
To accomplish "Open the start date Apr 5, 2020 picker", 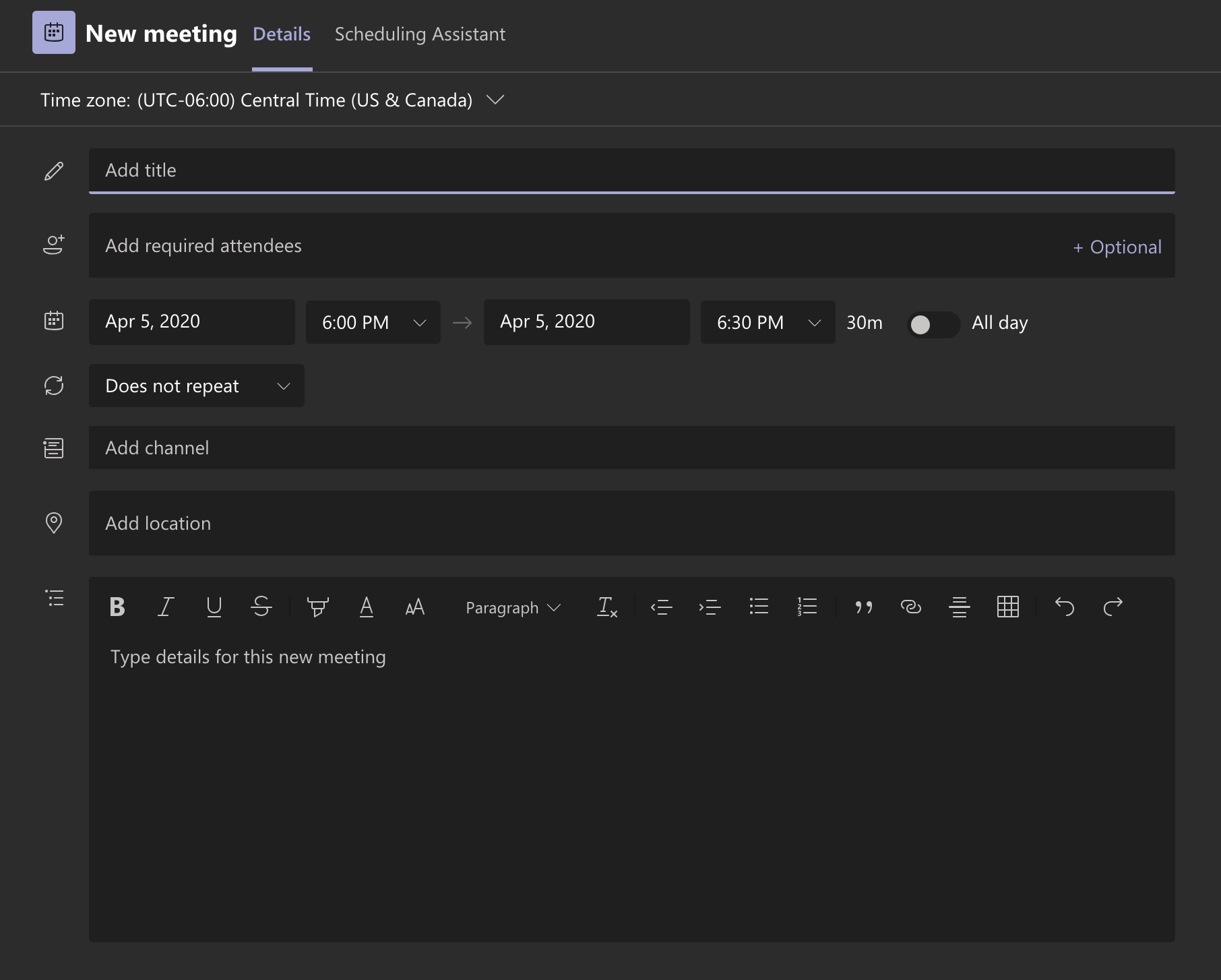I will click(x=192, y=321).
